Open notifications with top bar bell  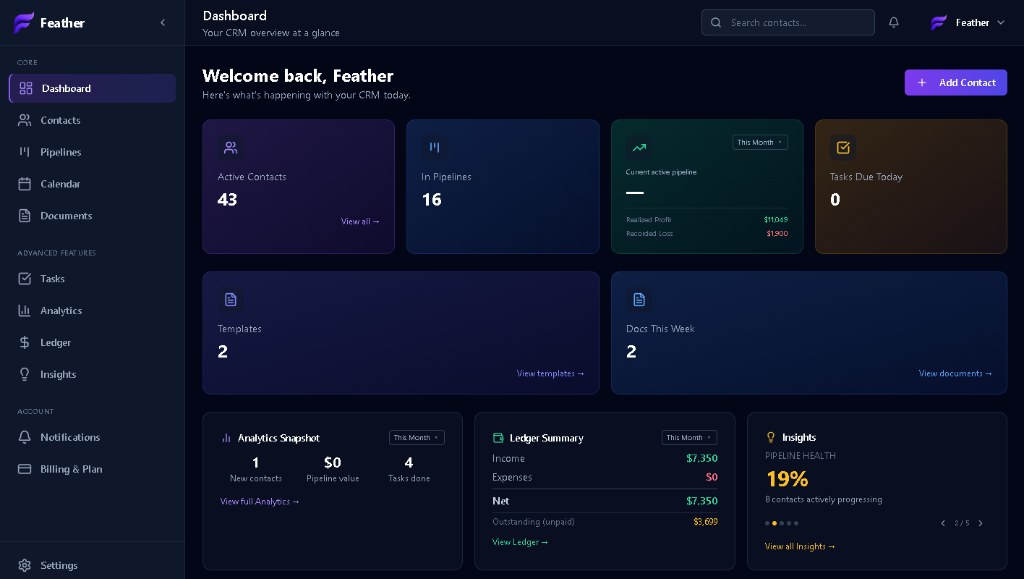893,22
